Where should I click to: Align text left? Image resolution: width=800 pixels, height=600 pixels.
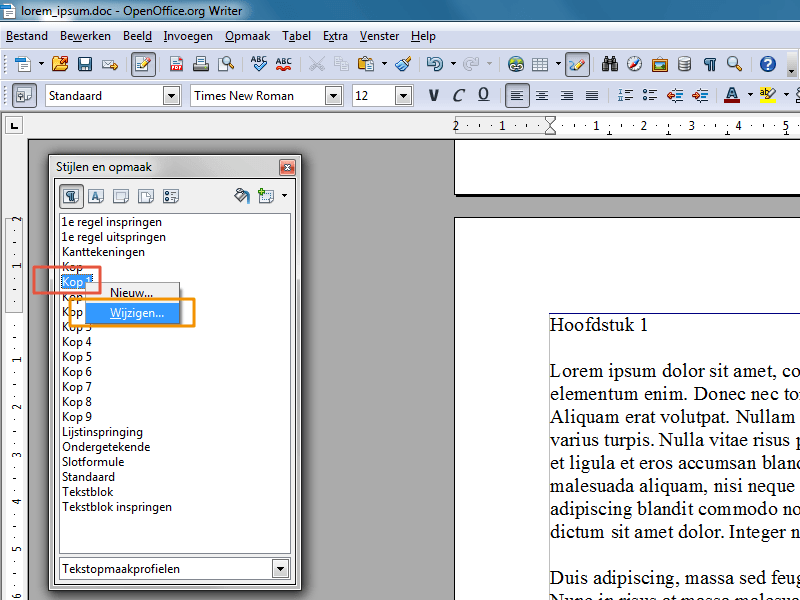[x=517, y=95]
